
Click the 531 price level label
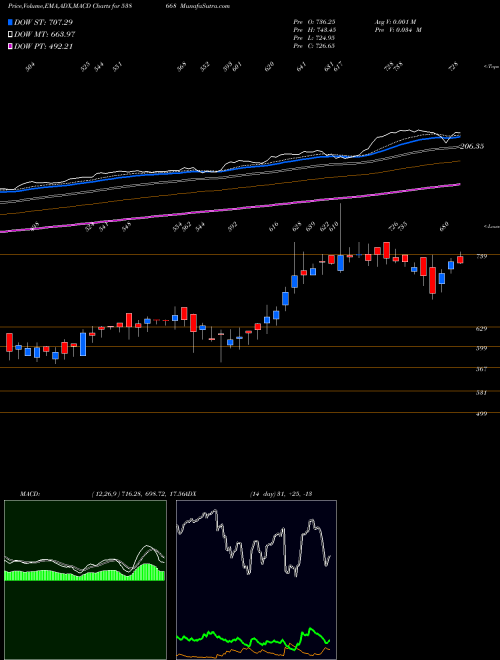pyautogui.click(x=481, y=393)
